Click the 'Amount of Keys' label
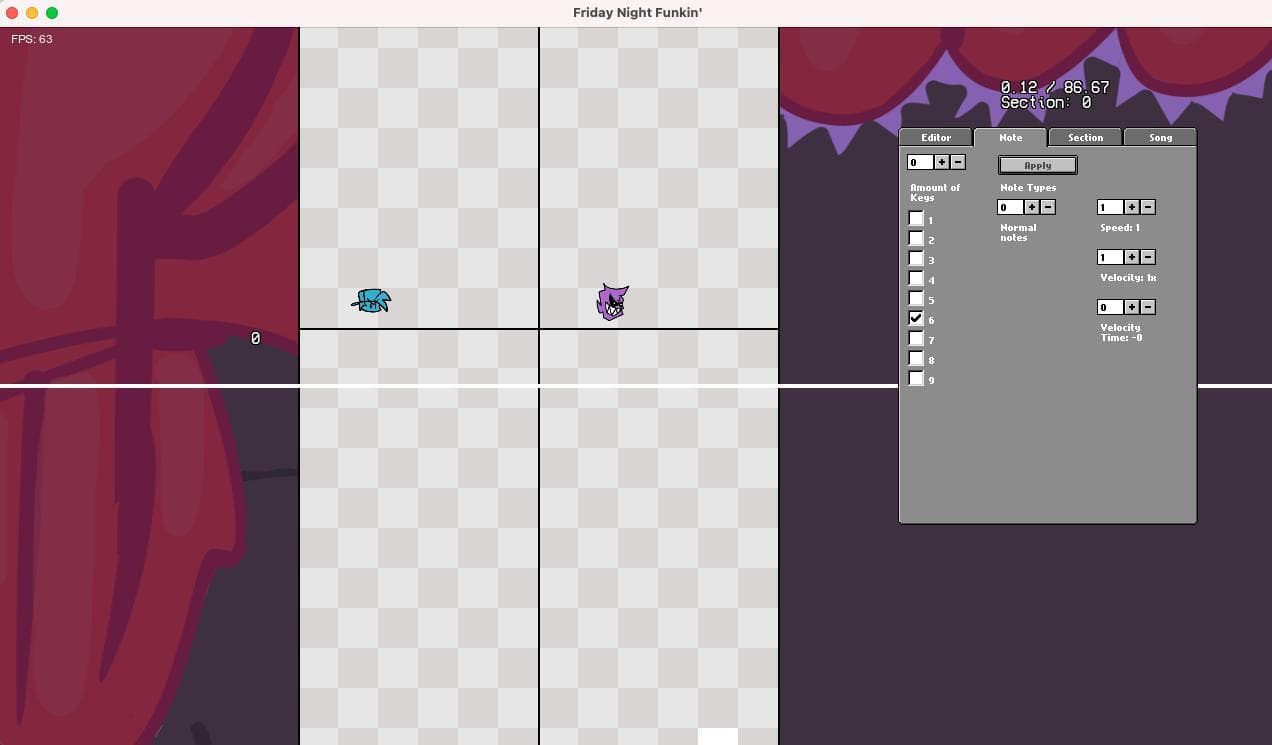1272x745 pixels. point(935,192)
